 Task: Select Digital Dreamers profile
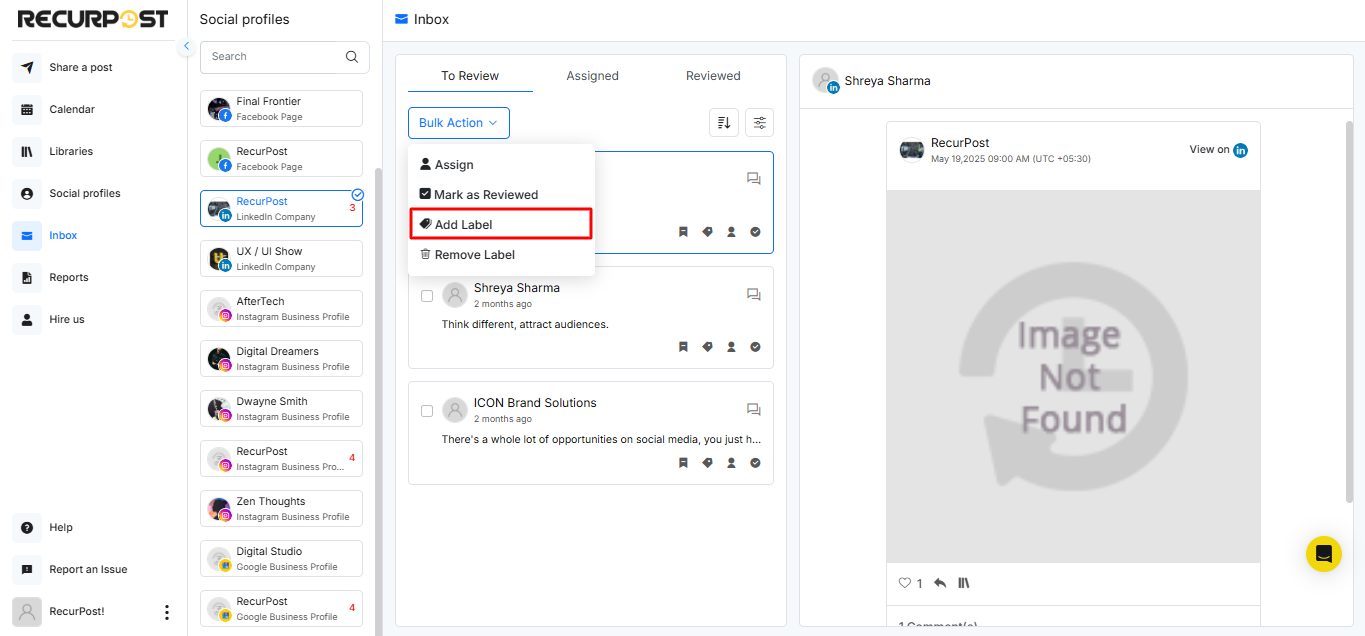[x=281, y=359]
